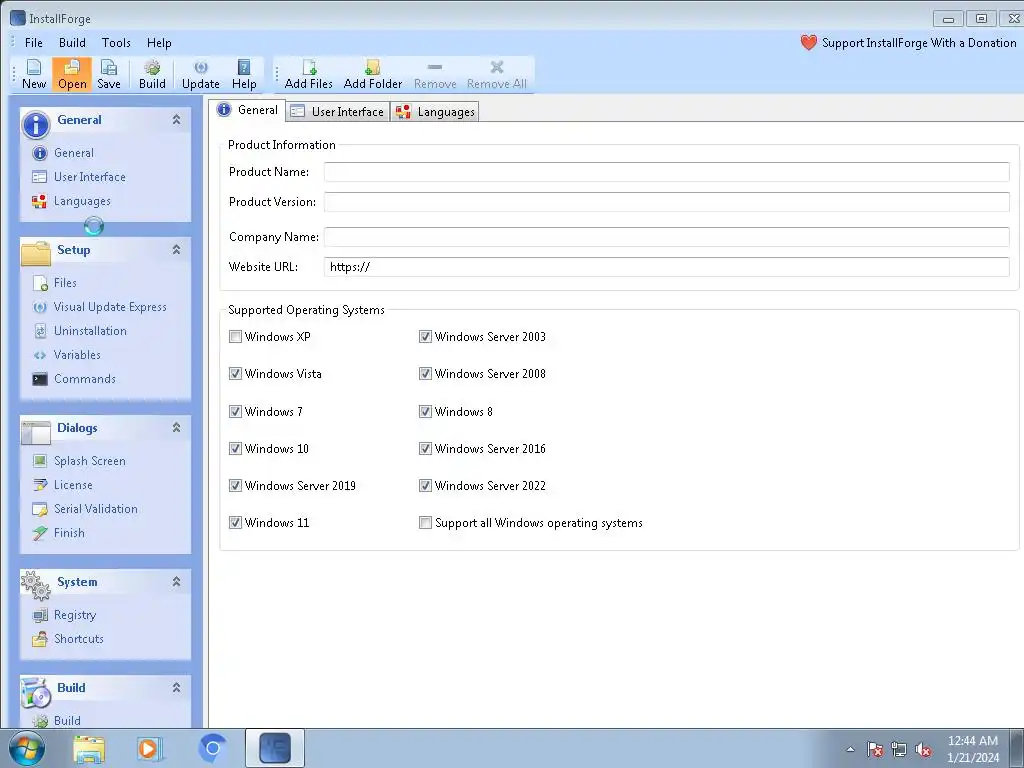Click the Update toolbar icon
Viewport: 1024px width, 768px height.
coord(200,74)
